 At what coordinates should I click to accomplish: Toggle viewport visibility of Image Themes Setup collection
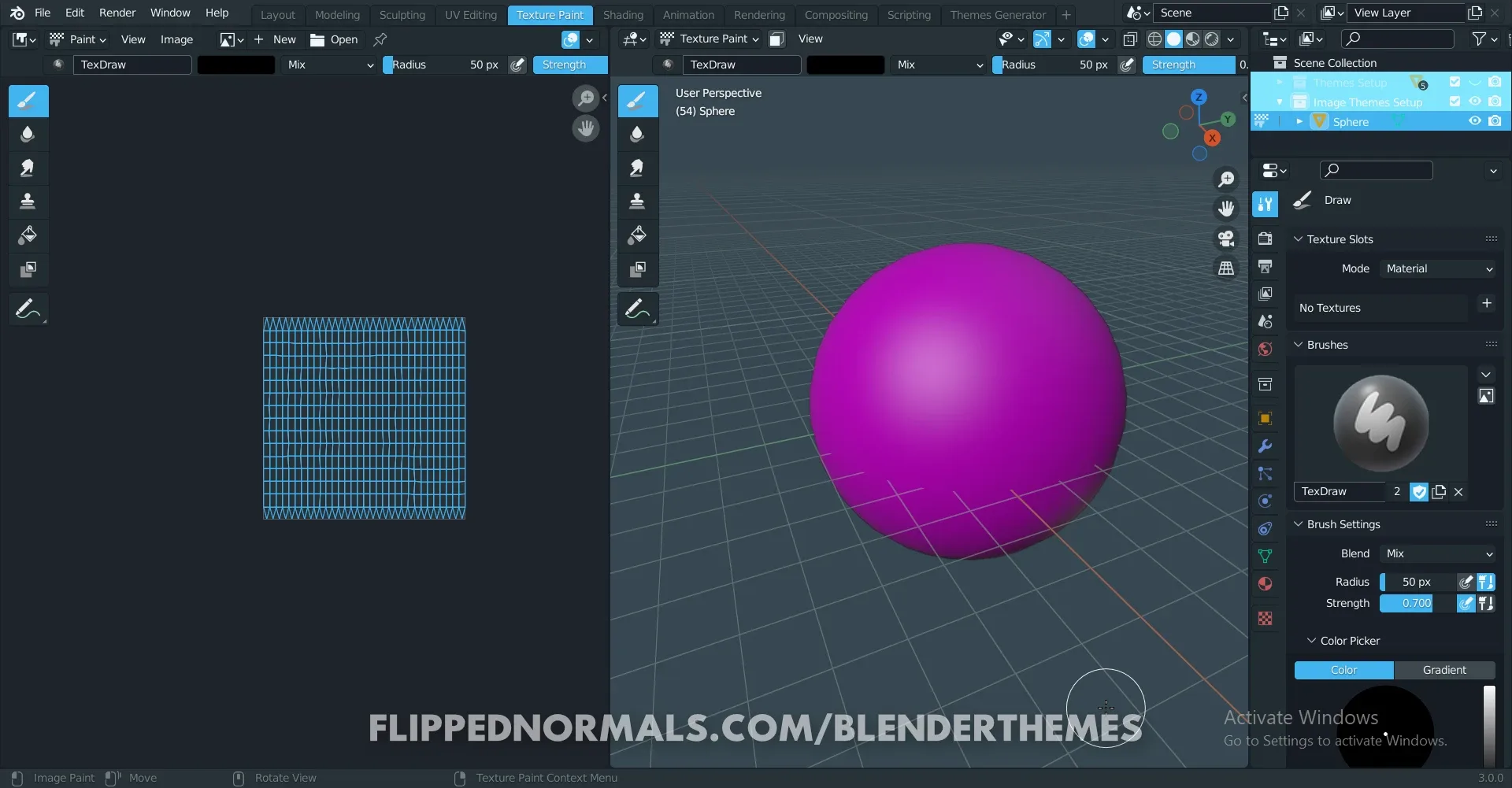coord(1475,102)
